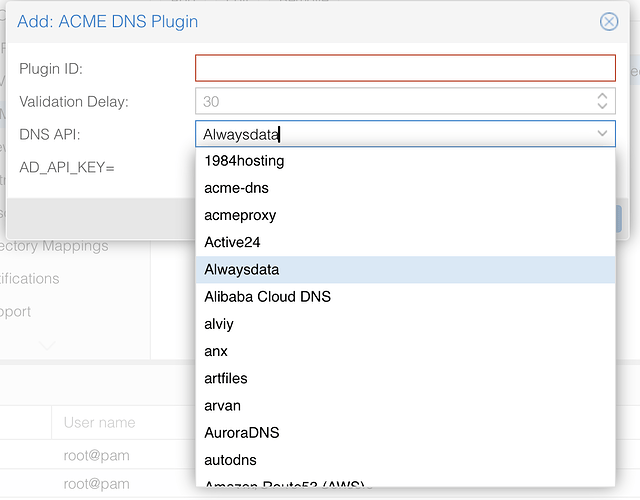This screenshot has width=640, height=500.
Task: Open Support in the background sidebar
Action: [x=16, y=312]
